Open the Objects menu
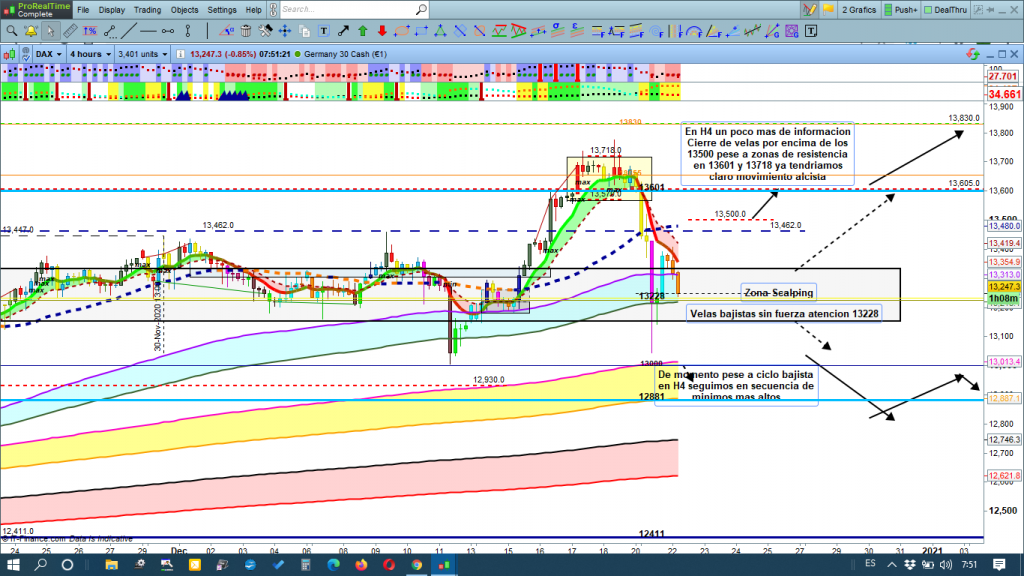1024x576 pixels. tap(184, 9)
